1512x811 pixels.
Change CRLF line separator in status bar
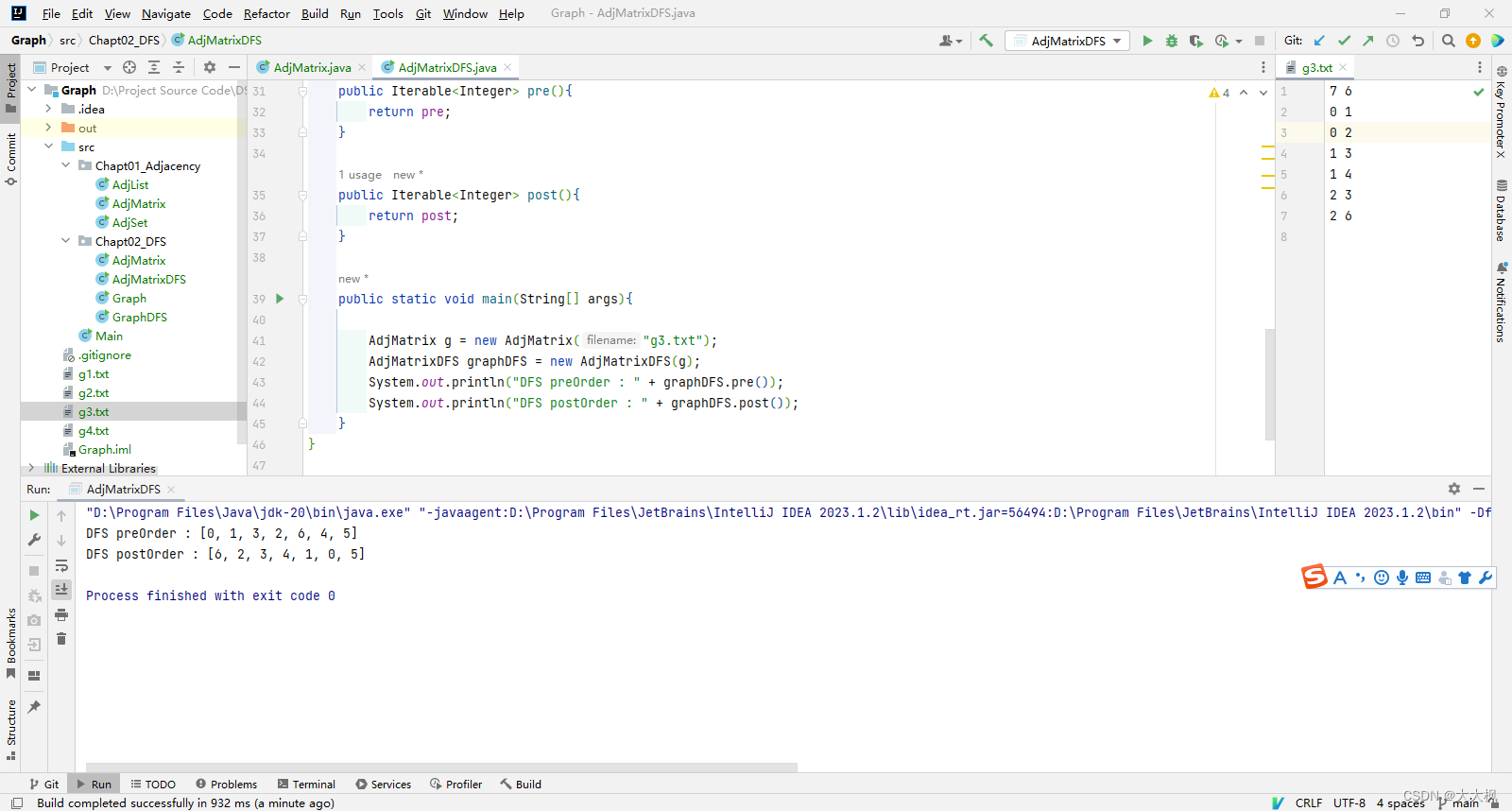click(1309, 802)
